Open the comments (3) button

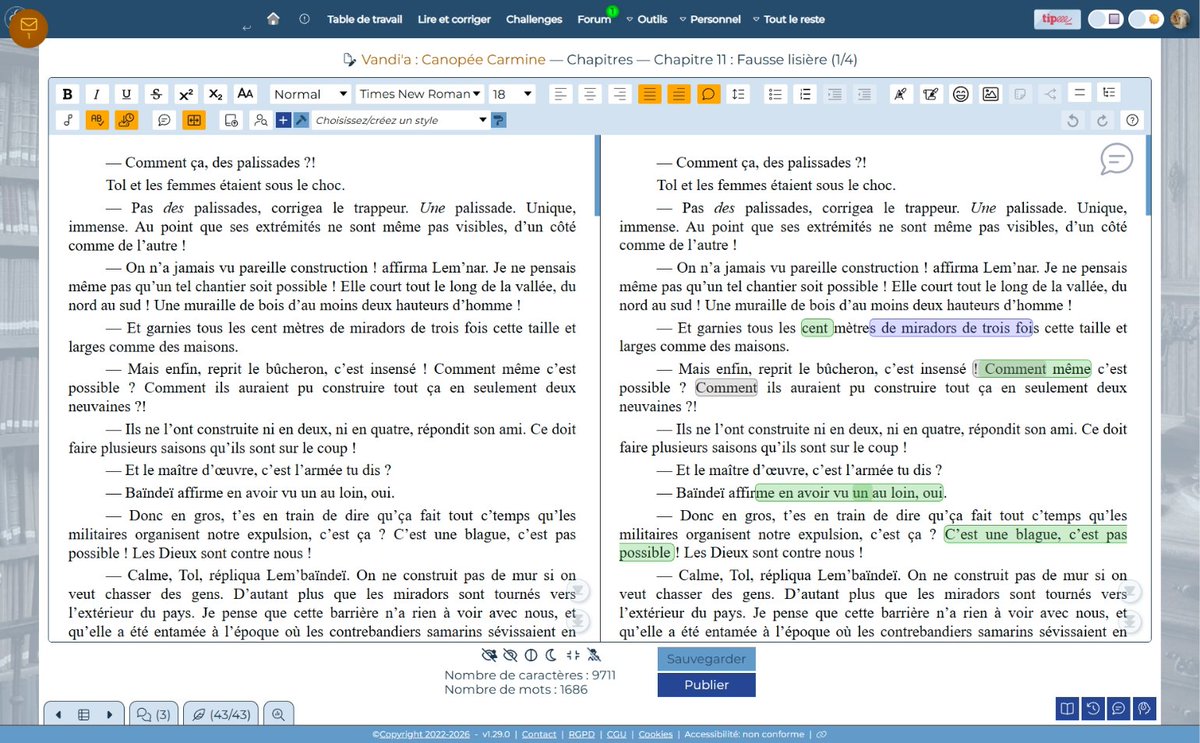[x=154, y=714]
